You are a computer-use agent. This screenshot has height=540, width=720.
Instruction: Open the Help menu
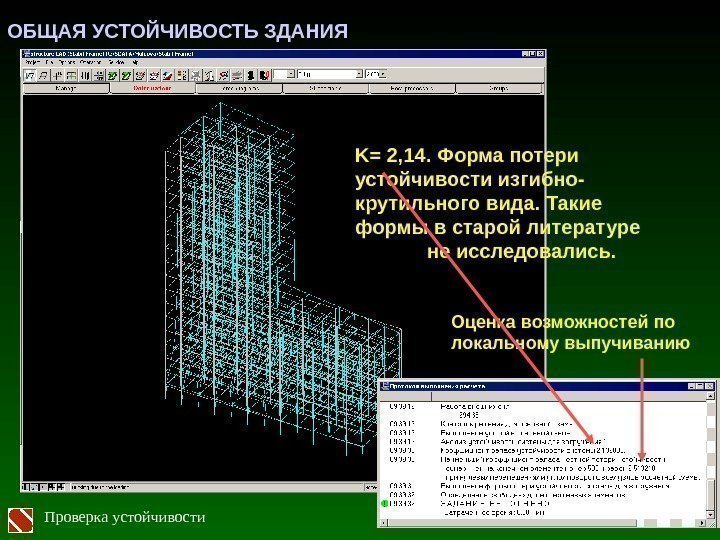pyautogui.click(x=135, y=62)
